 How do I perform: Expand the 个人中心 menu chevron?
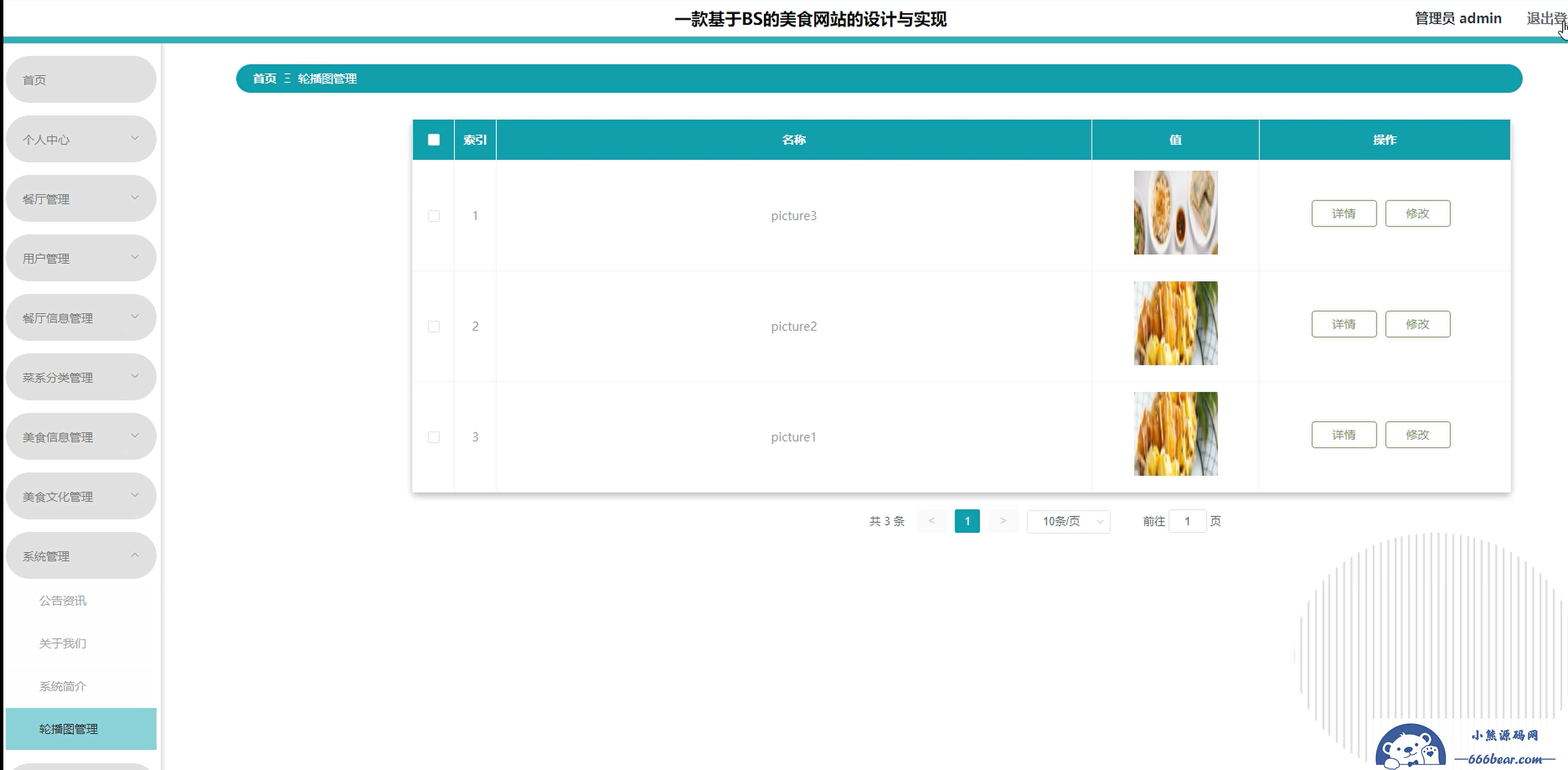click(135, 138)
